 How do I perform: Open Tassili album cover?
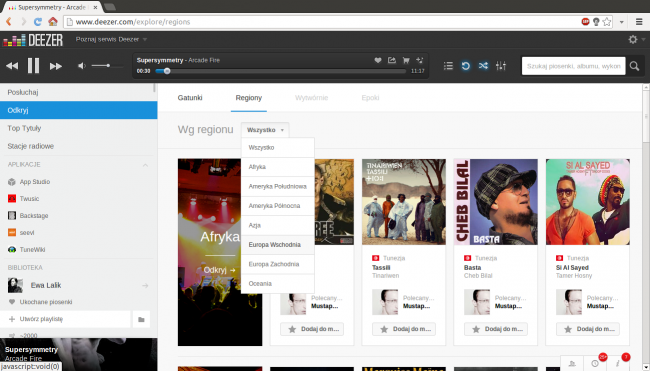(404, 202)
